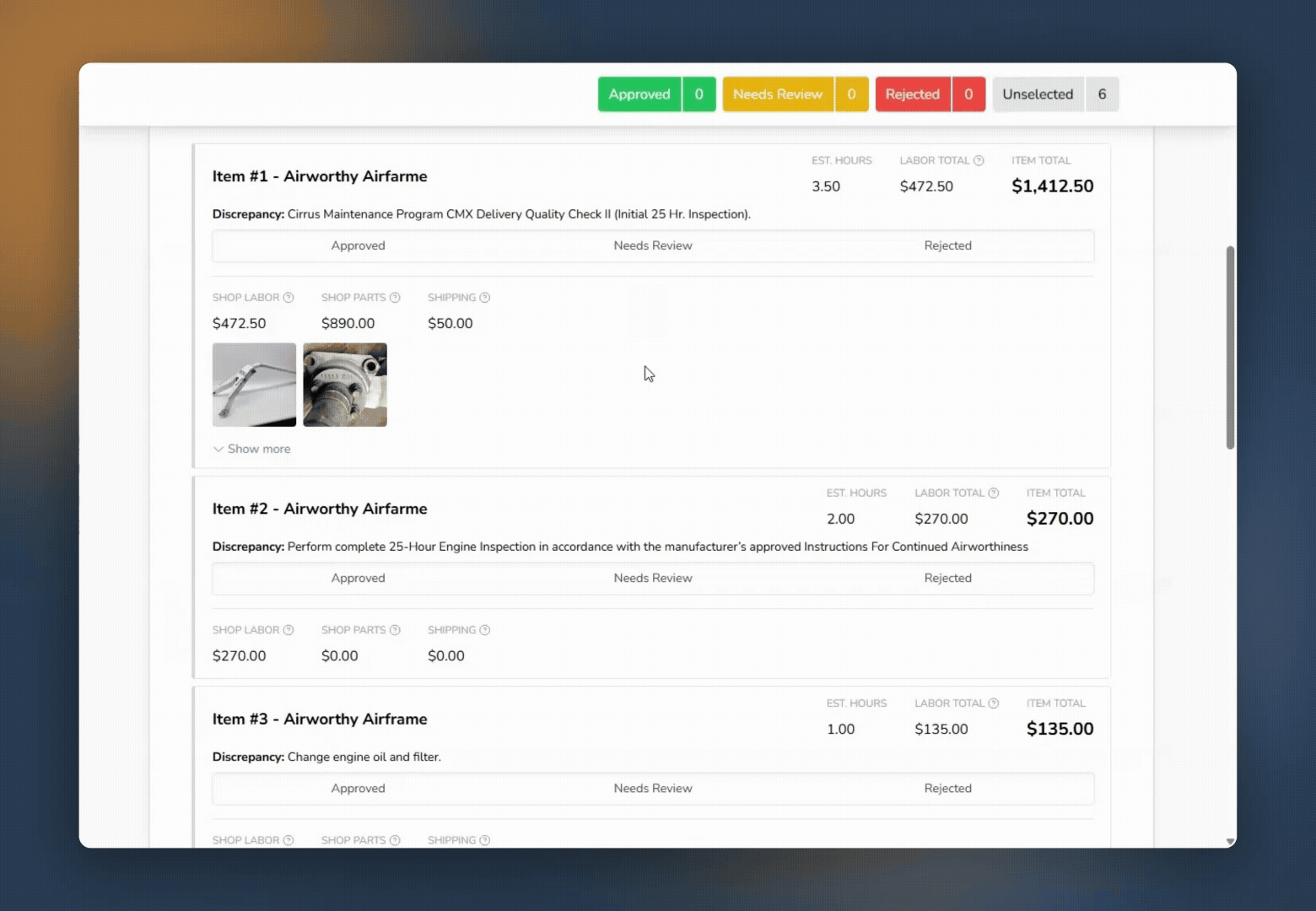This screenshot has width=1316, height=911.
Task: Click the red Rejected filter badge
Action: [930, 94]
